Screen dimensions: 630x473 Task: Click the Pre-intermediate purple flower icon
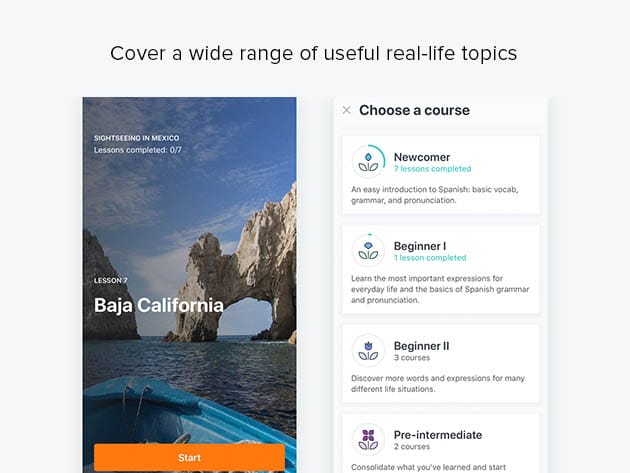pyautogui.click(x=368, y=439)
